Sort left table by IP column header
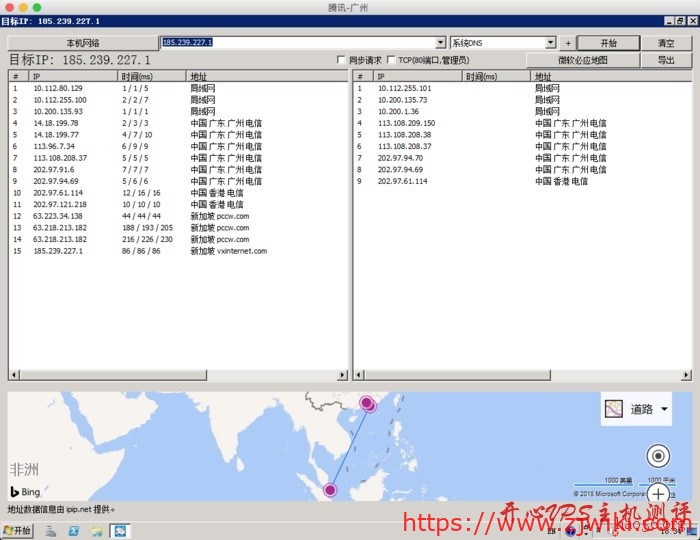 tap(73, 76)
